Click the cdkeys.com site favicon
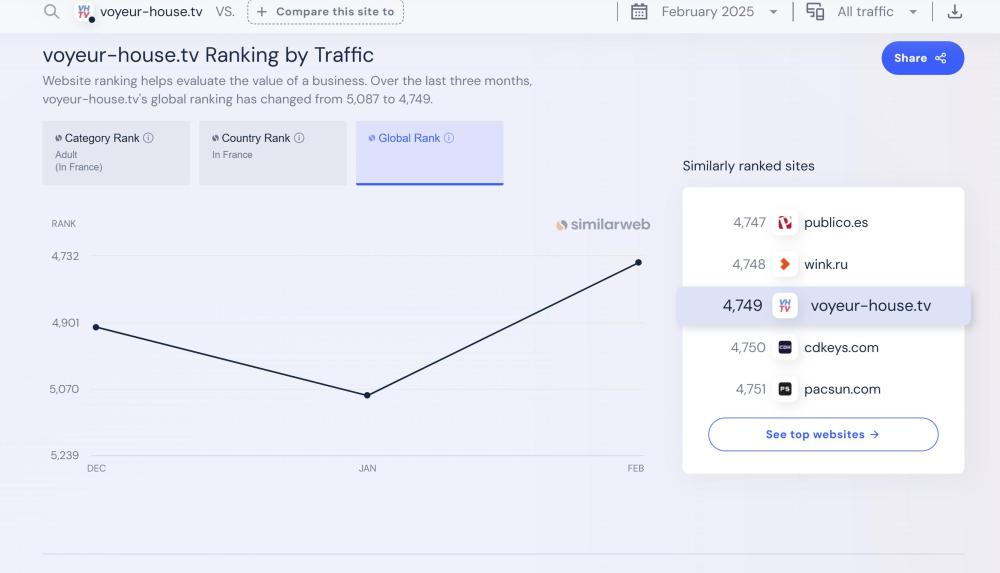The width and height of the screenshot is (1000, 573). click(x=785, y=348)
